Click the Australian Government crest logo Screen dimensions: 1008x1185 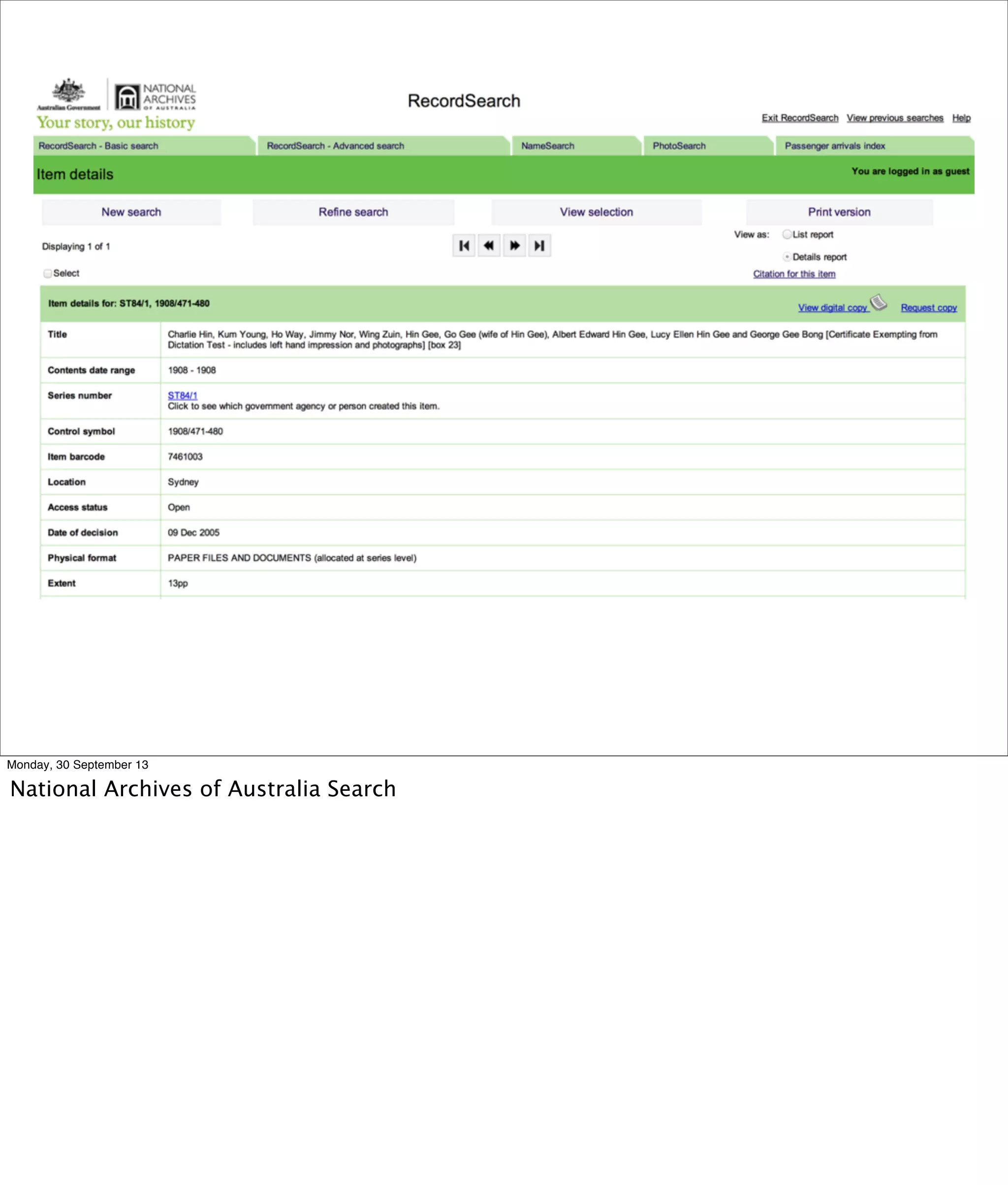[x=68, y=94]
